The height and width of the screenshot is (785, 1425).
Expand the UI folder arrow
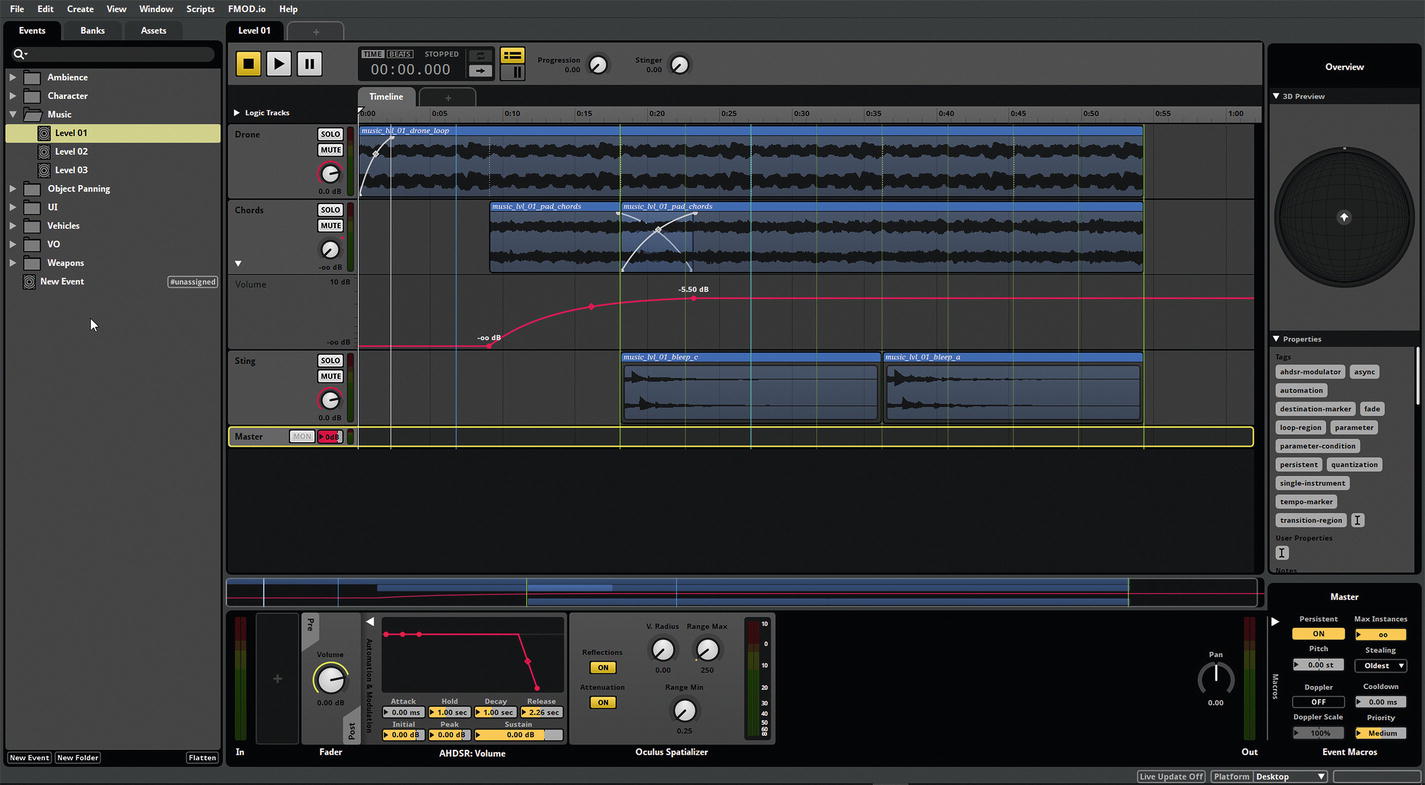(x=13, y=208)
